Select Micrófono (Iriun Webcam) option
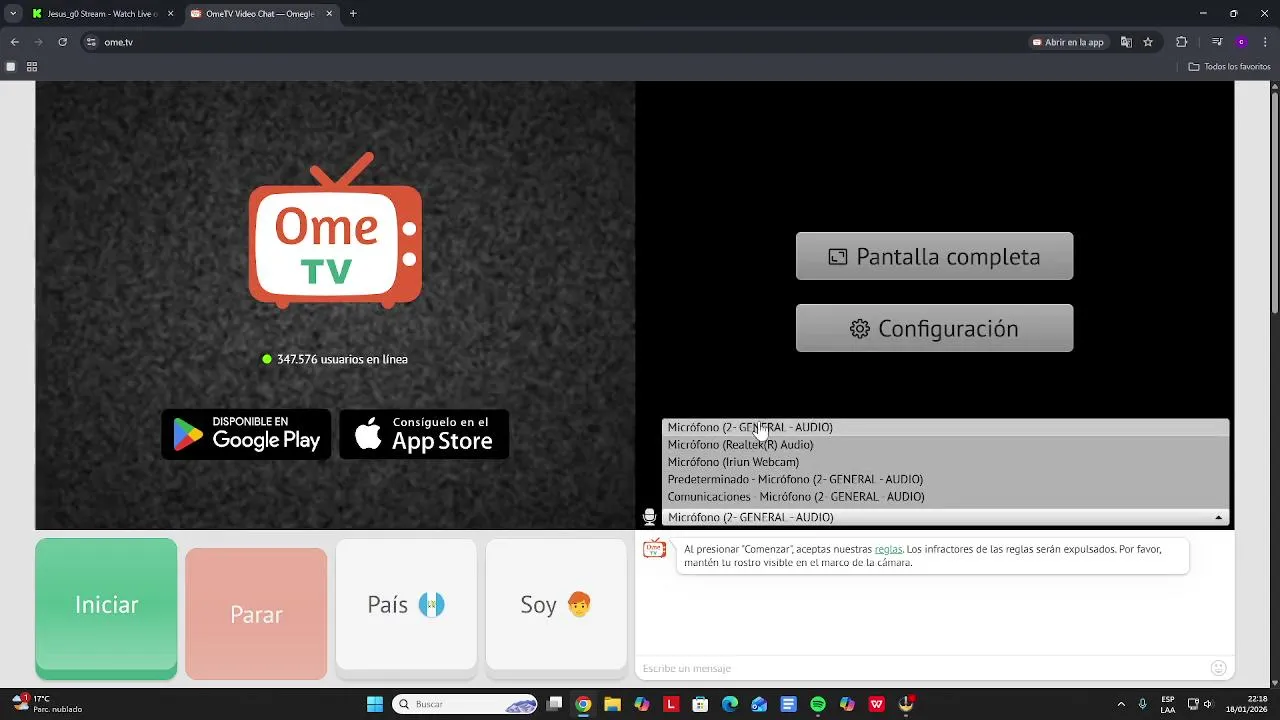 click(x=945, y=462)
